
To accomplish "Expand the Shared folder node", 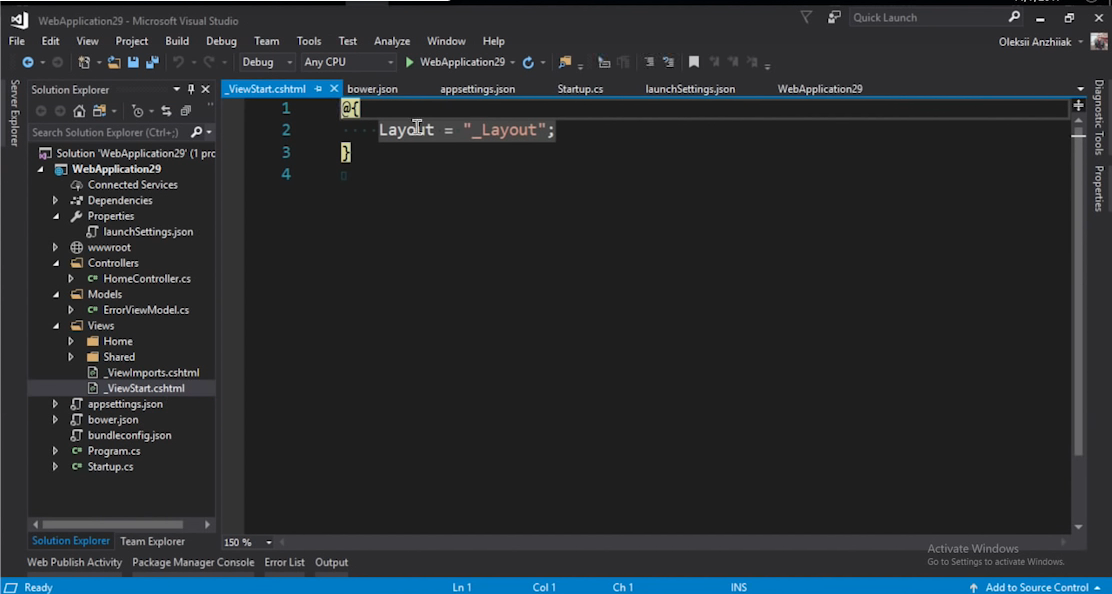I will pyautogui.click(x=71, y=357).
